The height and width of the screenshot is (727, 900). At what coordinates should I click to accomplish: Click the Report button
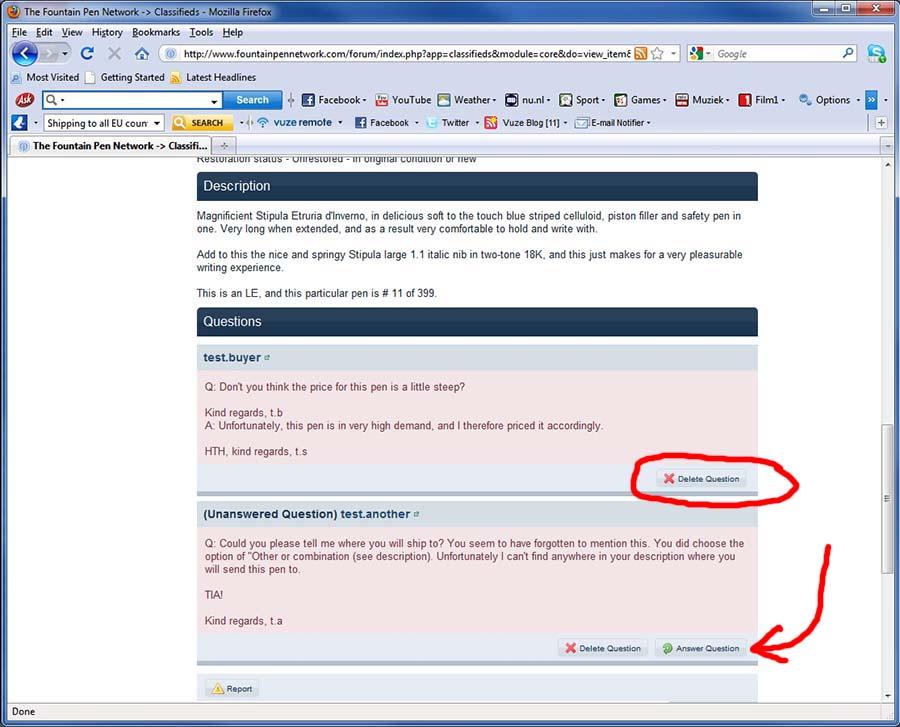[232, 689]
